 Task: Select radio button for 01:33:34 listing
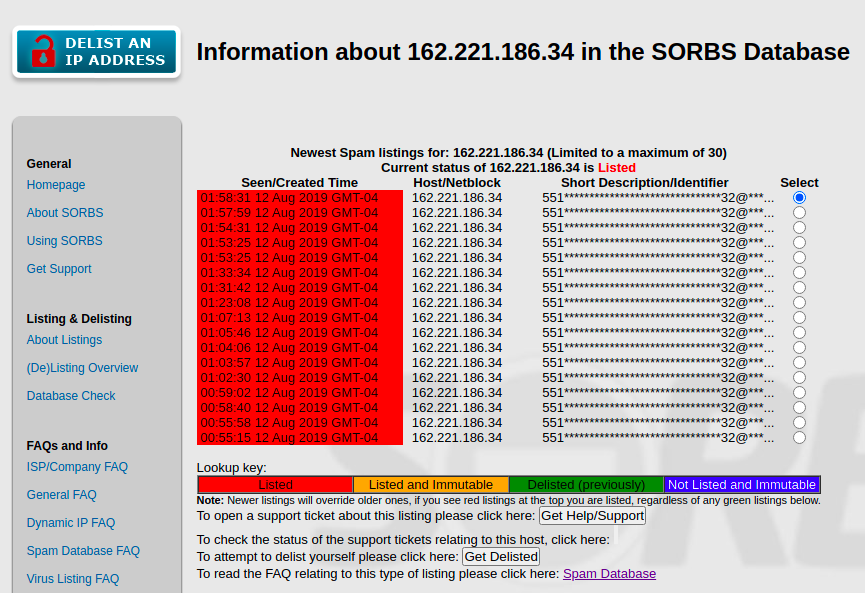[799, 273]
